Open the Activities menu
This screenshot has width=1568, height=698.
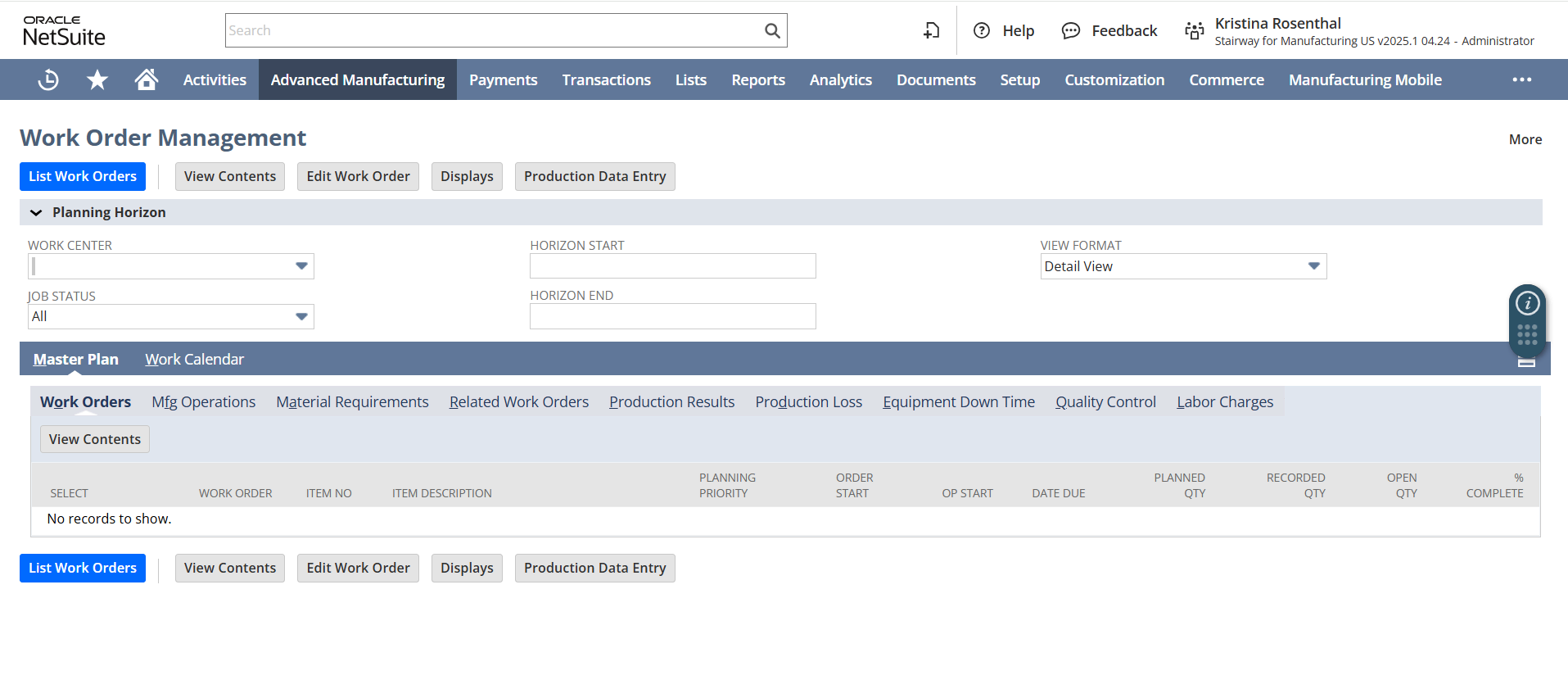[215, 79]
